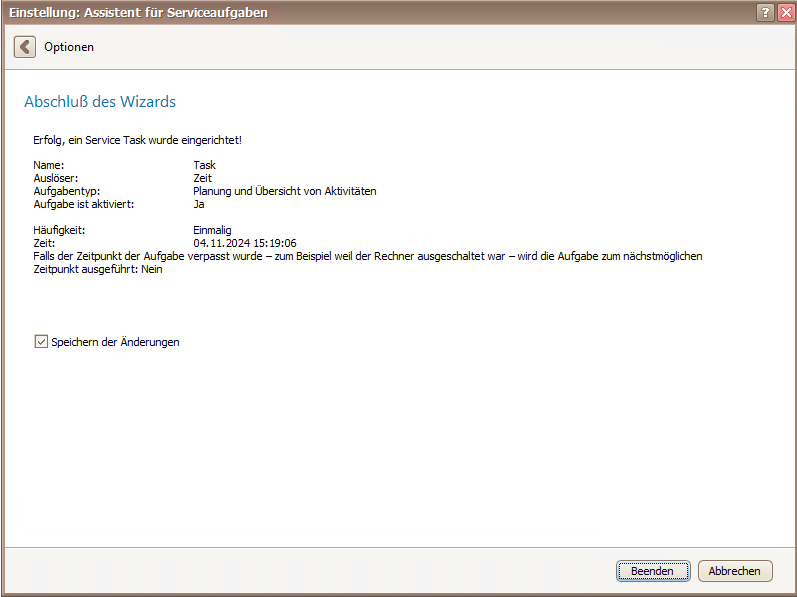The image size is (797, 597).
Task: Select the Auslöser value 'Zeit'
Action: coord(202,178)
